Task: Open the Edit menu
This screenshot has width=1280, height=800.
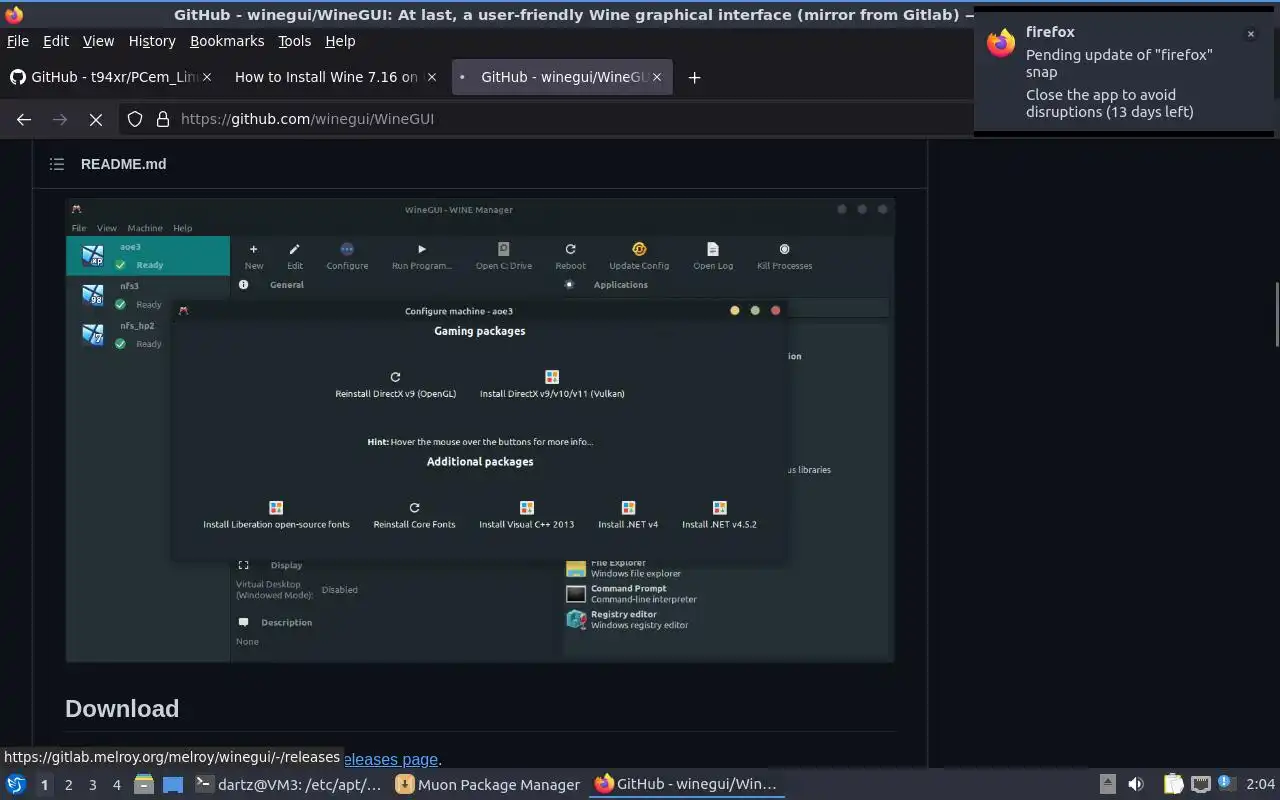Action: click(56, 41)
